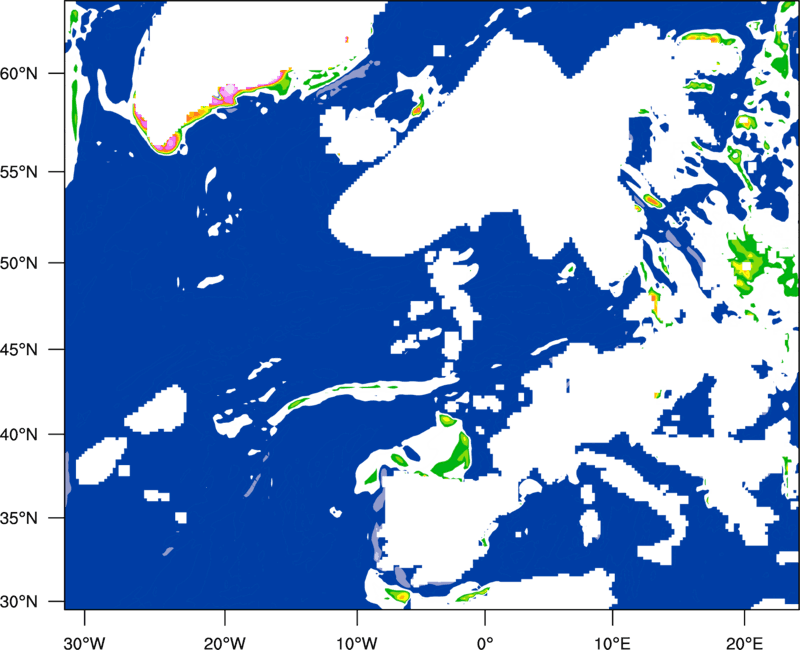Viewport: 800px width, 650px height.
Task: Click the 40°N latitude label
Action: pyautogui.click(x=19, y=435)
